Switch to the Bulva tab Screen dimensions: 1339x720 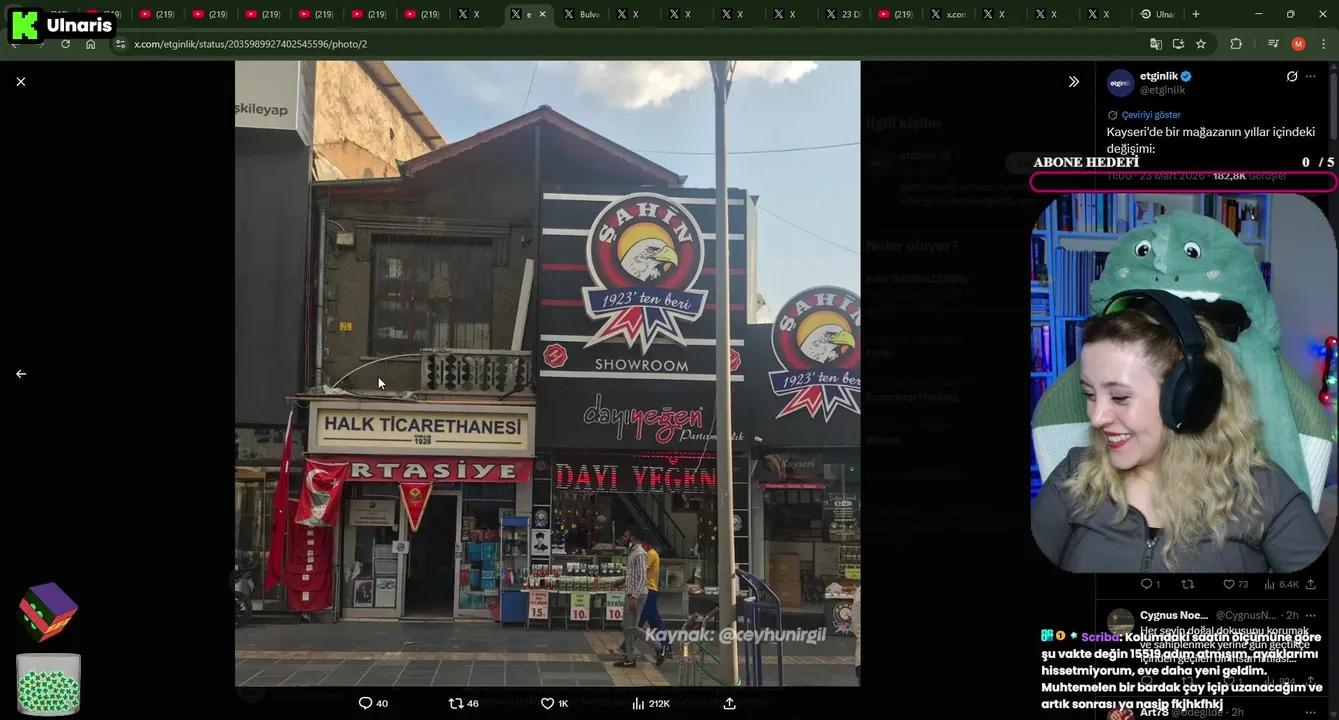point(582,14)
